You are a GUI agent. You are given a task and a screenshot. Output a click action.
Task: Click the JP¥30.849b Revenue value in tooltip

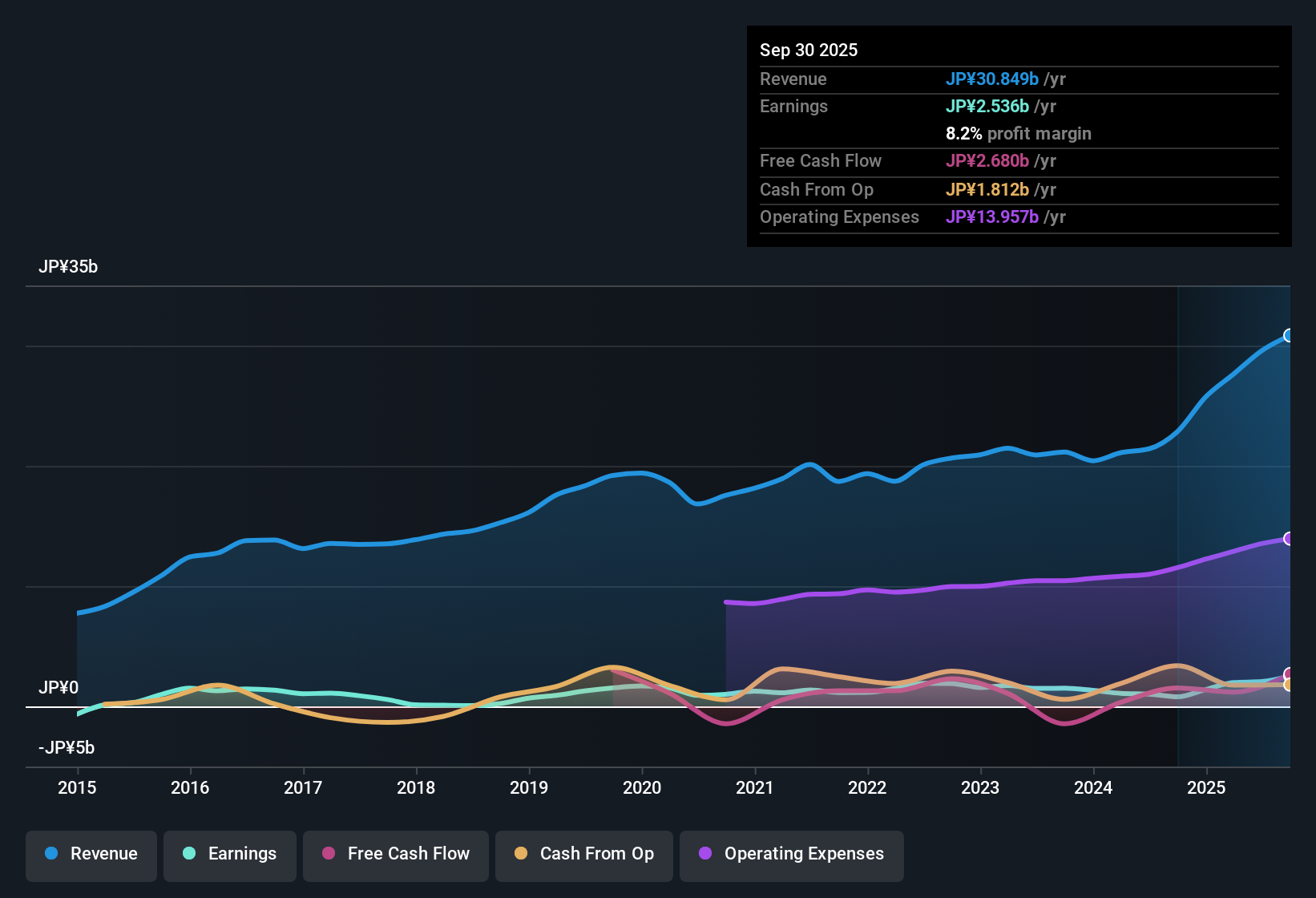coord(992,79)
